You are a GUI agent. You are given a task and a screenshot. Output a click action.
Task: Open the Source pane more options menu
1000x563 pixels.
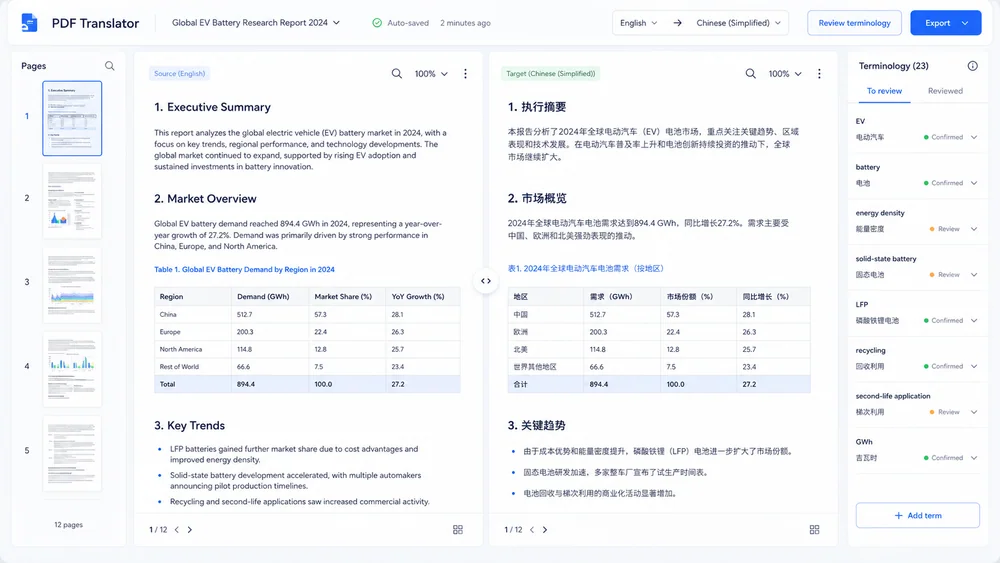coord(466,73)
